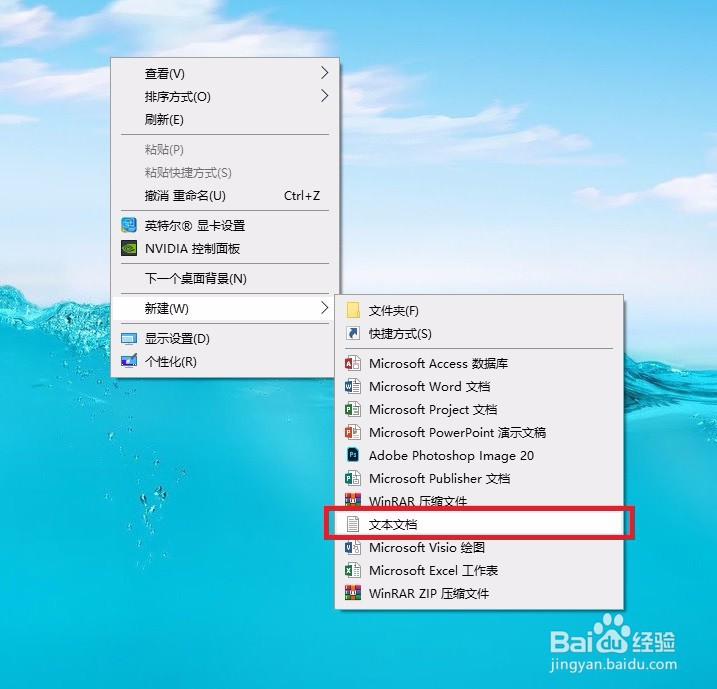Expand the 查看(V) submenu arrow
This screenshot has height=689, width=717.
click(324, 73)
